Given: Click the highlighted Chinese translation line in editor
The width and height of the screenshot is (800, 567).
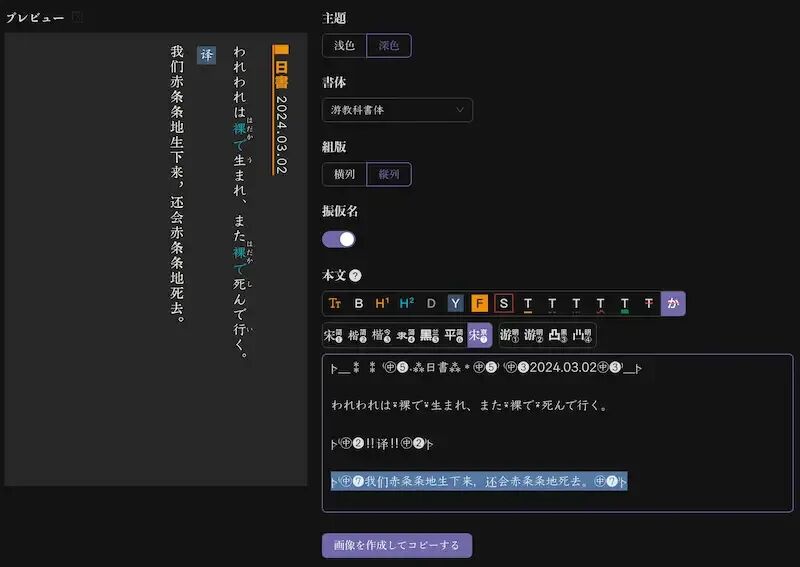Looking at the screenshot, I should click(x=479, y=481).
